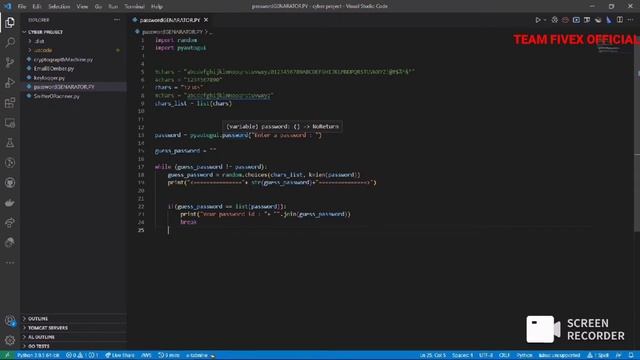Screen dimensions: 640x360
Task: Open the File menu
Action: [22, 7]
